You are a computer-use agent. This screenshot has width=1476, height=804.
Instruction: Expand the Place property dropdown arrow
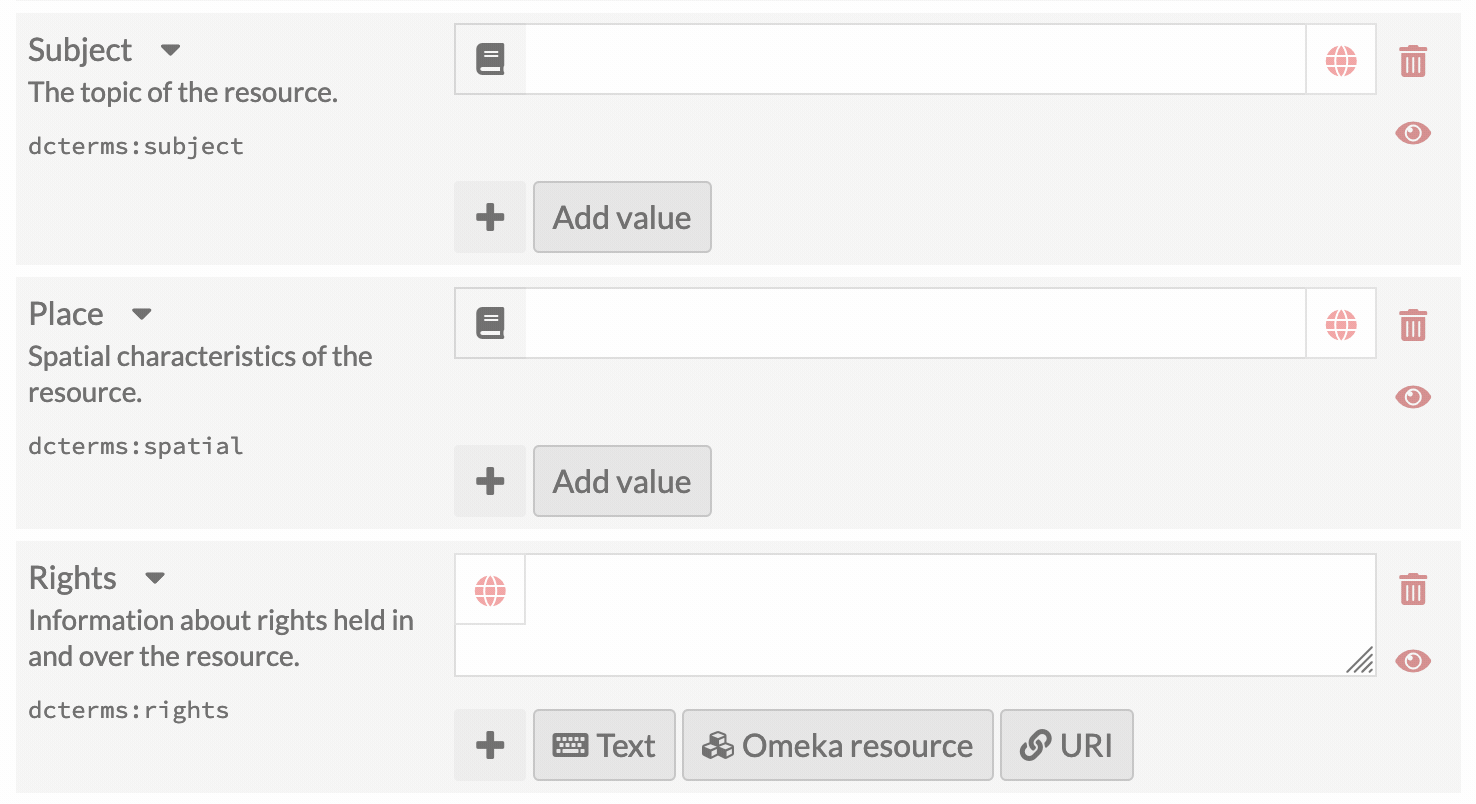pos(142,314)
